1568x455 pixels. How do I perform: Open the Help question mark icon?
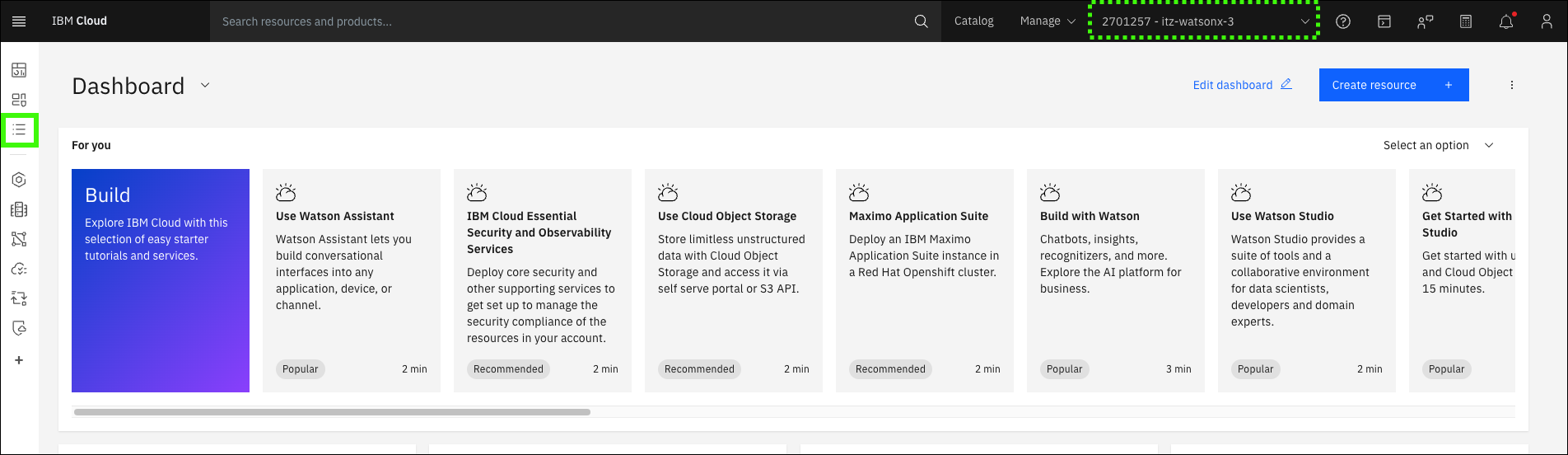[1343, 21]
